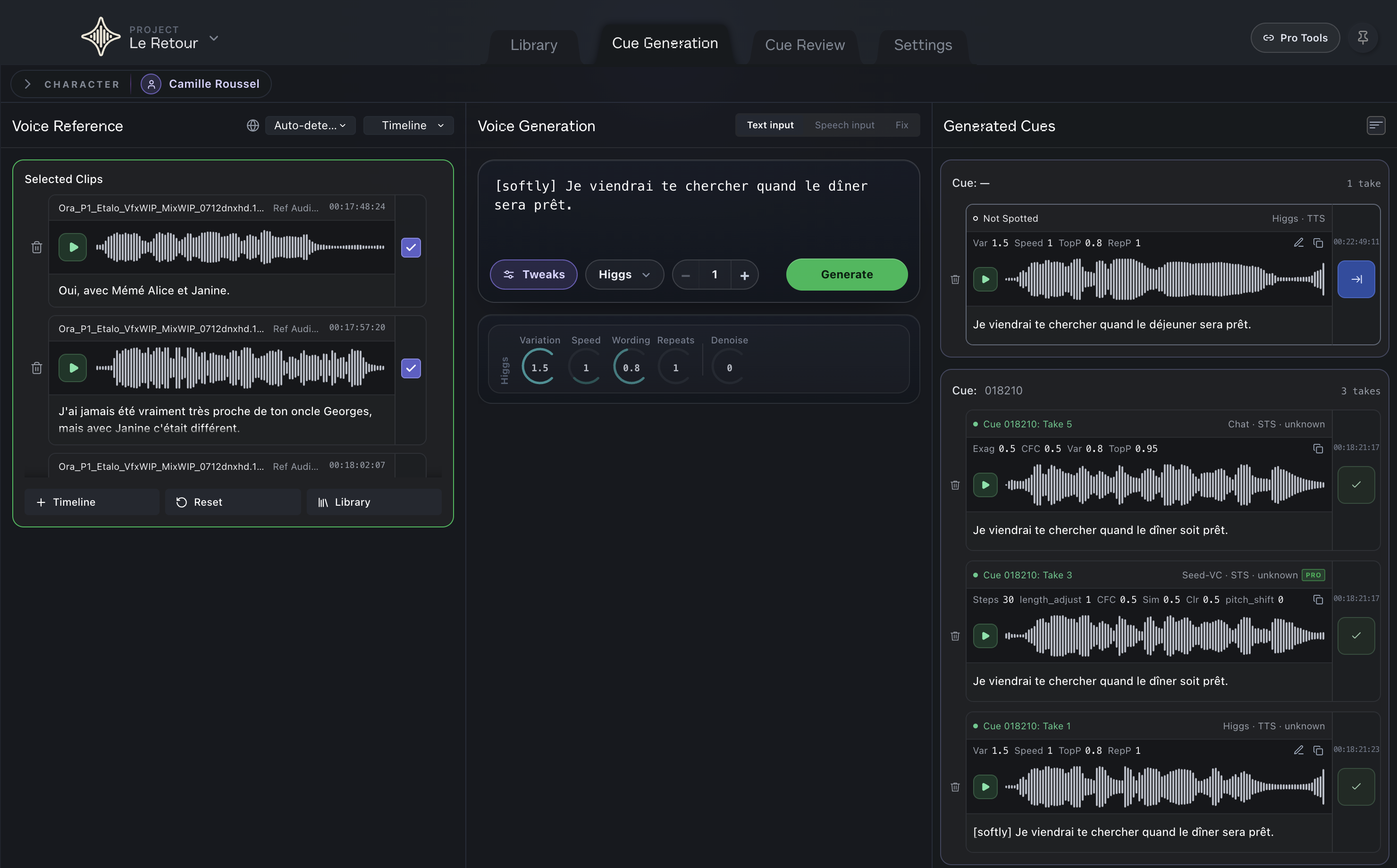1397x868 pixels.
Task: Delete the 'J'ai jamais été vraiment' clip
Action: (37, 368)
